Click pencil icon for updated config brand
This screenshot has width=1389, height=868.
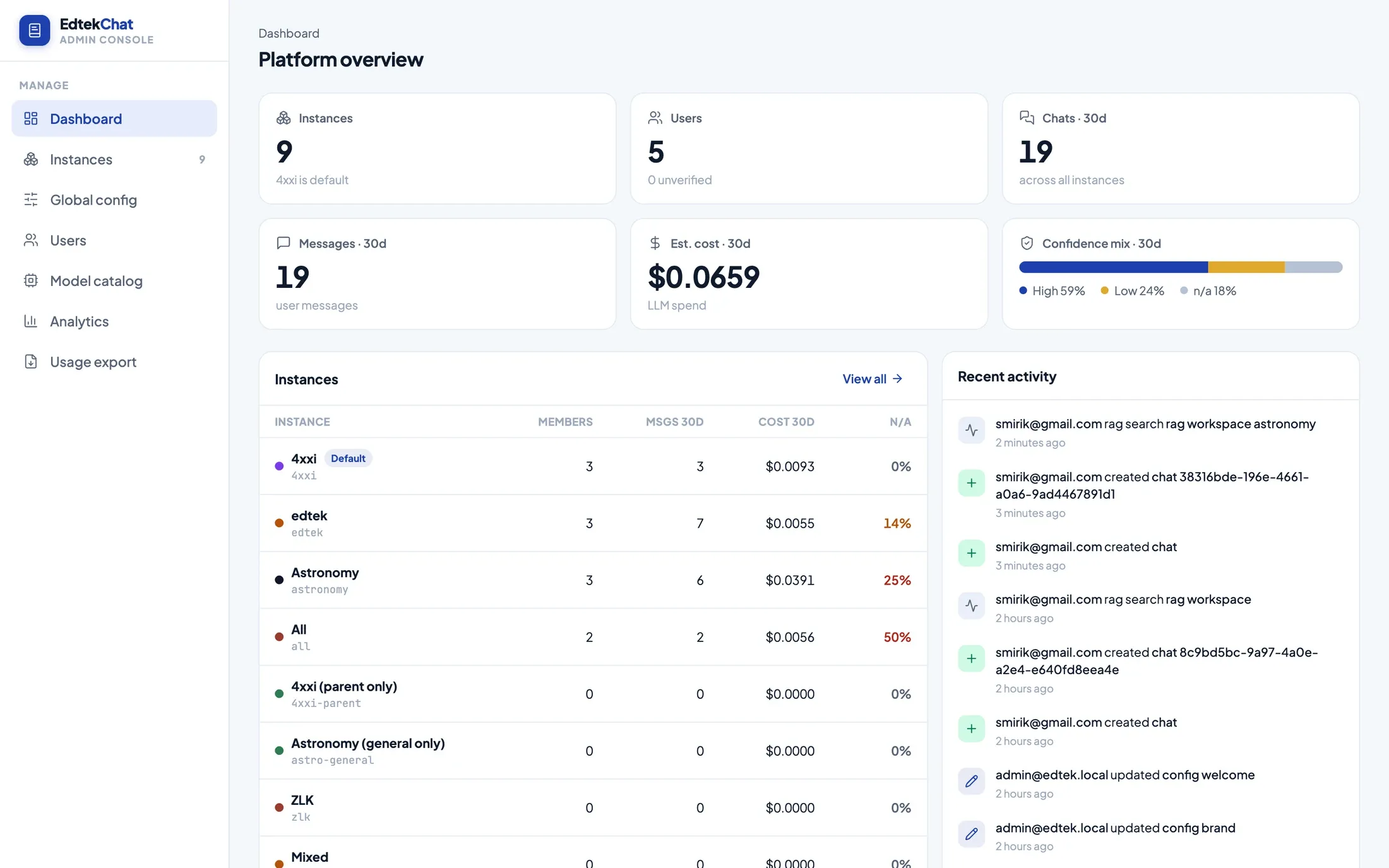pyautogui.click(x=972, y=834)
